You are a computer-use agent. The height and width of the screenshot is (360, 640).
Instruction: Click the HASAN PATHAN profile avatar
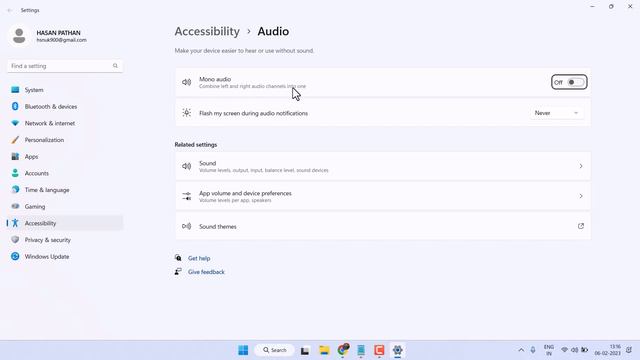tap(19, 36)
